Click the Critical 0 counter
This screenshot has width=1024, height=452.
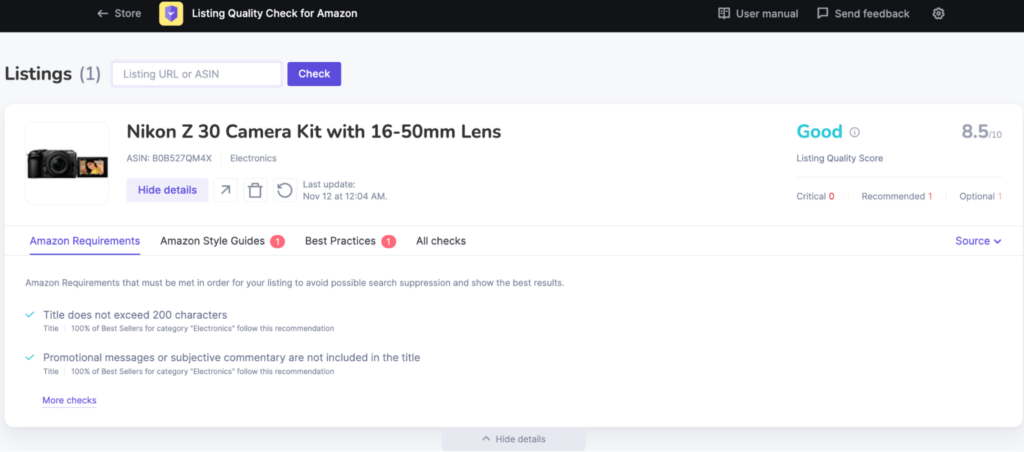(x=815, y=196)
